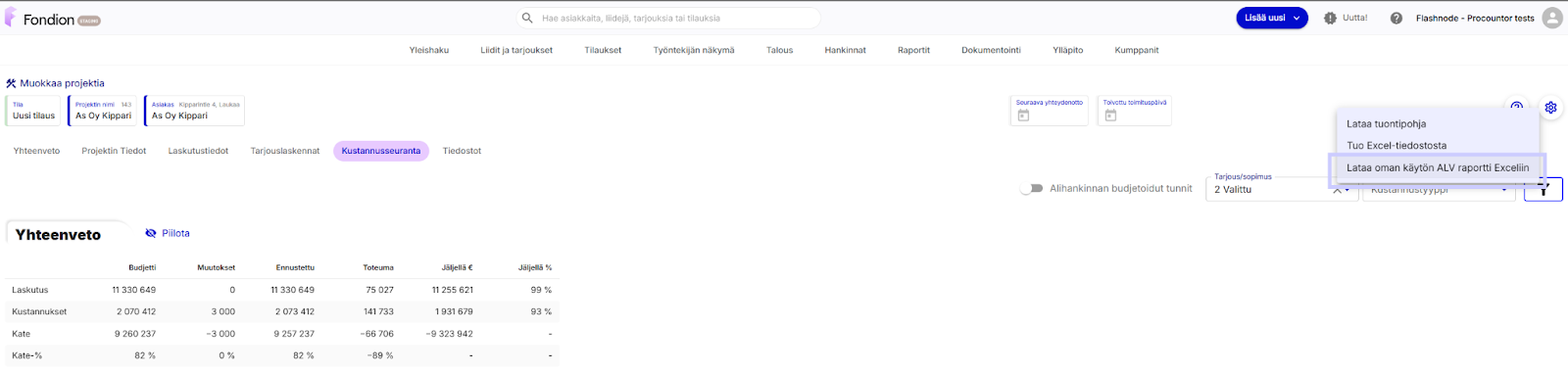Open the user profile avatar
This screenshot has width=1568, height=374.
(x=1552, y=18)
